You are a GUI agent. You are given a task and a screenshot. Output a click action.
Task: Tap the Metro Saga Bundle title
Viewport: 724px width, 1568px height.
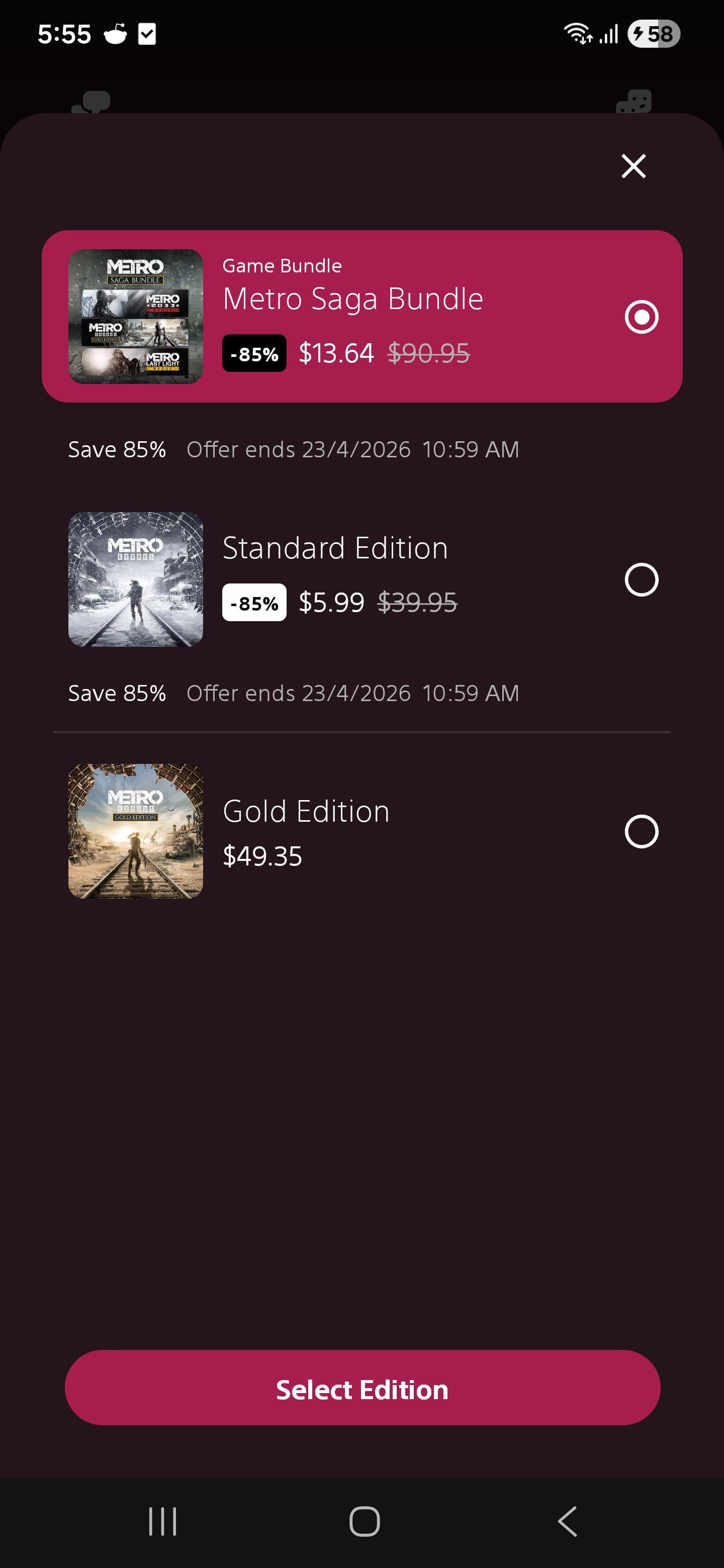click(352, 299)
